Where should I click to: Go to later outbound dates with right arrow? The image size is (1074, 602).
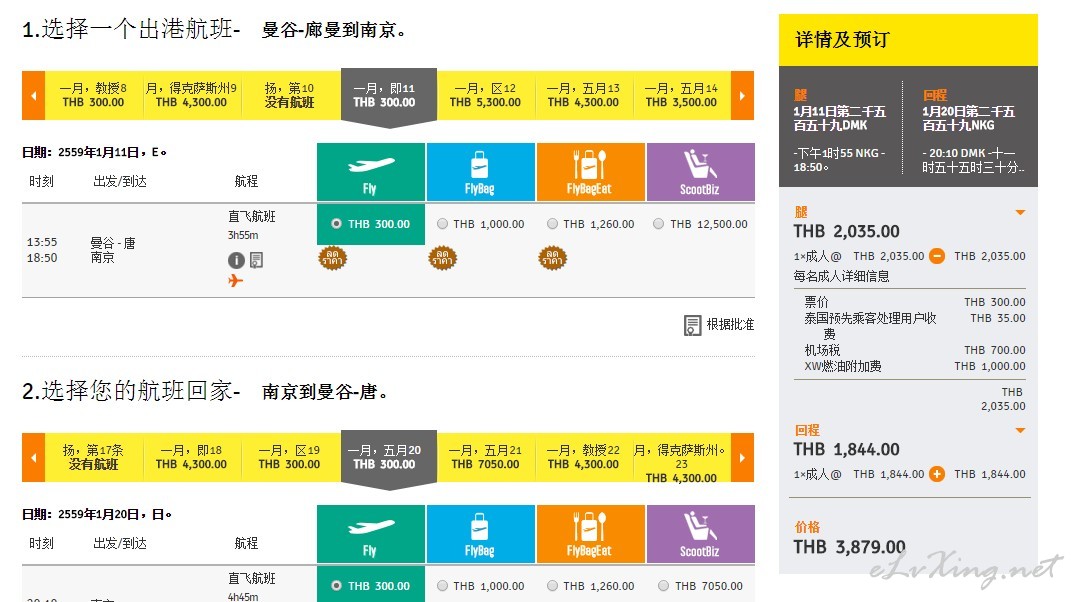[x=742, y=95]
